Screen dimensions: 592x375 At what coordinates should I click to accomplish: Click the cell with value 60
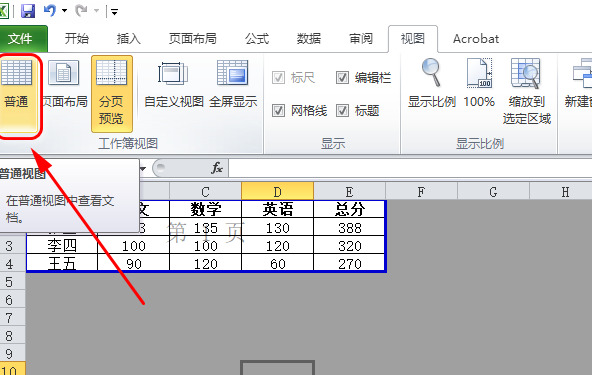point(278,263)
